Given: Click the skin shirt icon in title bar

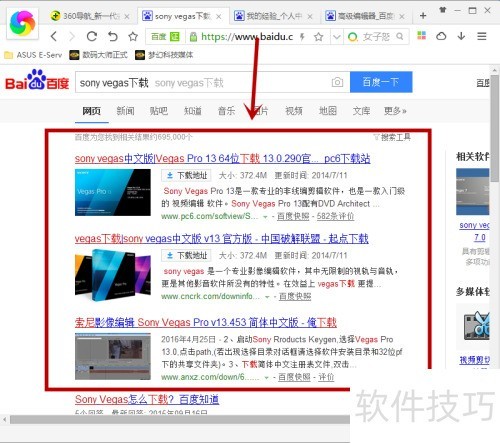Looking at the screenshot, I should coord(443,10).
